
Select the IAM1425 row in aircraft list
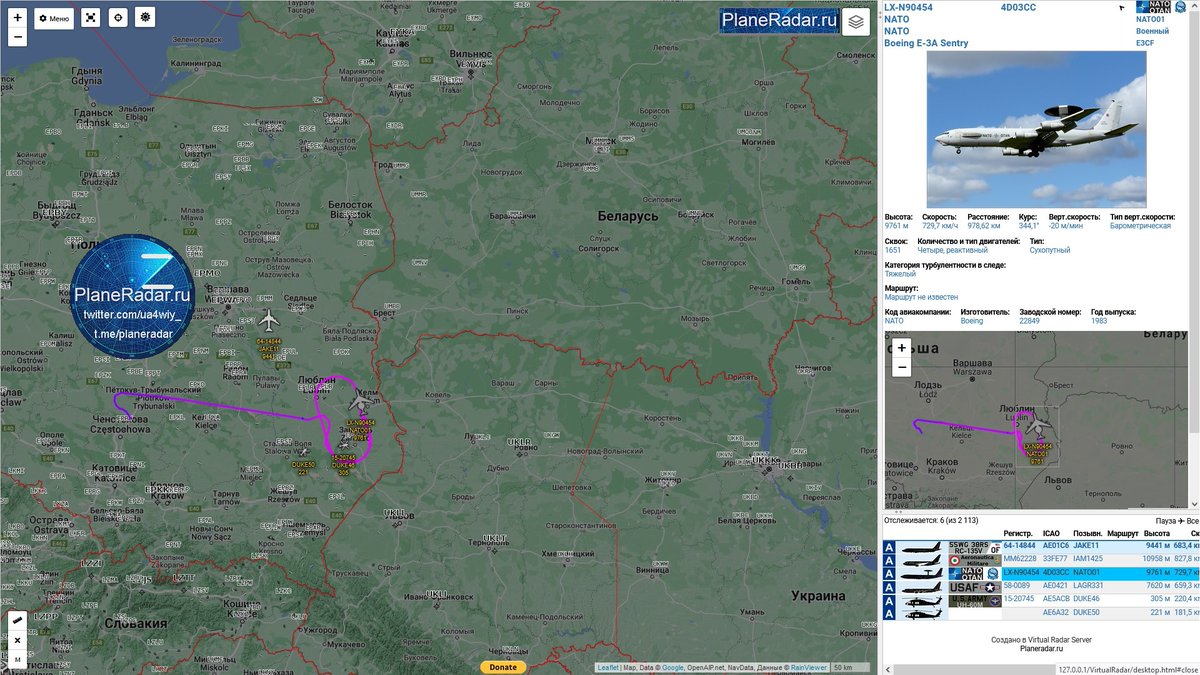pyautogui.click(x=1041, y=560)
